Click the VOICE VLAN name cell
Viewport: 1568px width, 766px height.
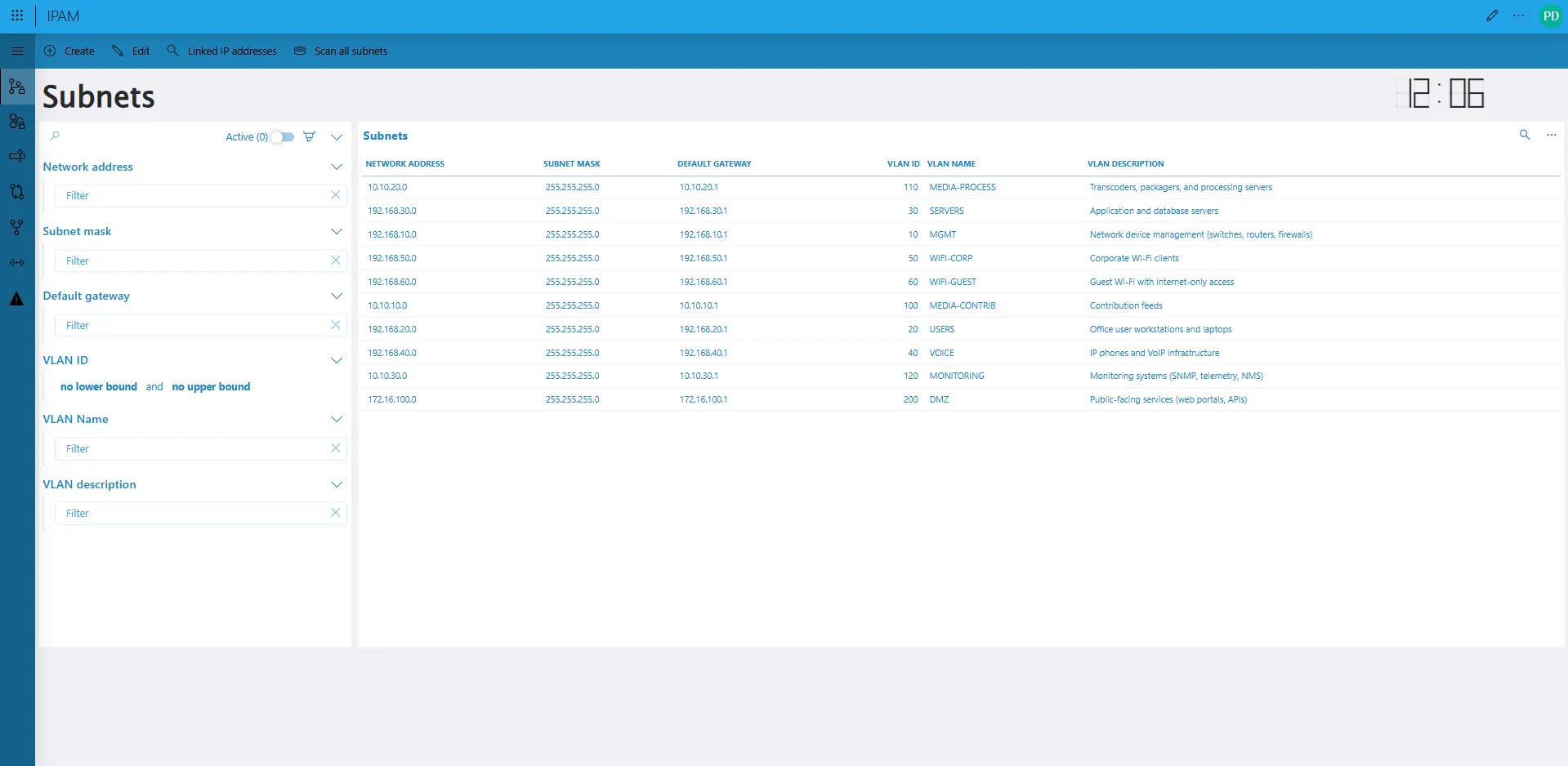click(x=941, y=353)
